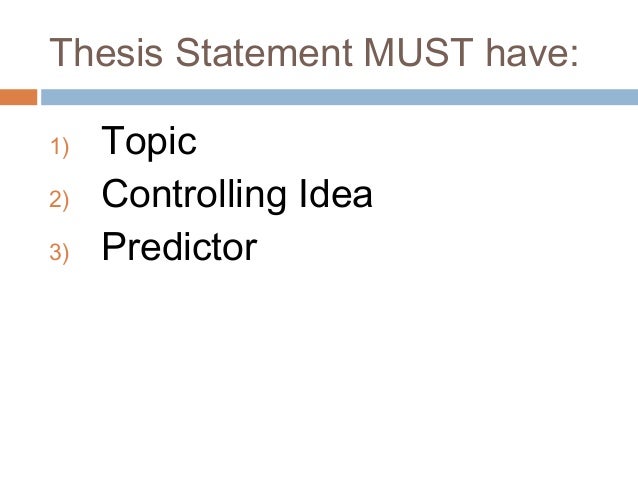The height and width of the screenshot is (479, 638).
Task: Click the capitalized word "MUST"
Action: click(418, 52)
